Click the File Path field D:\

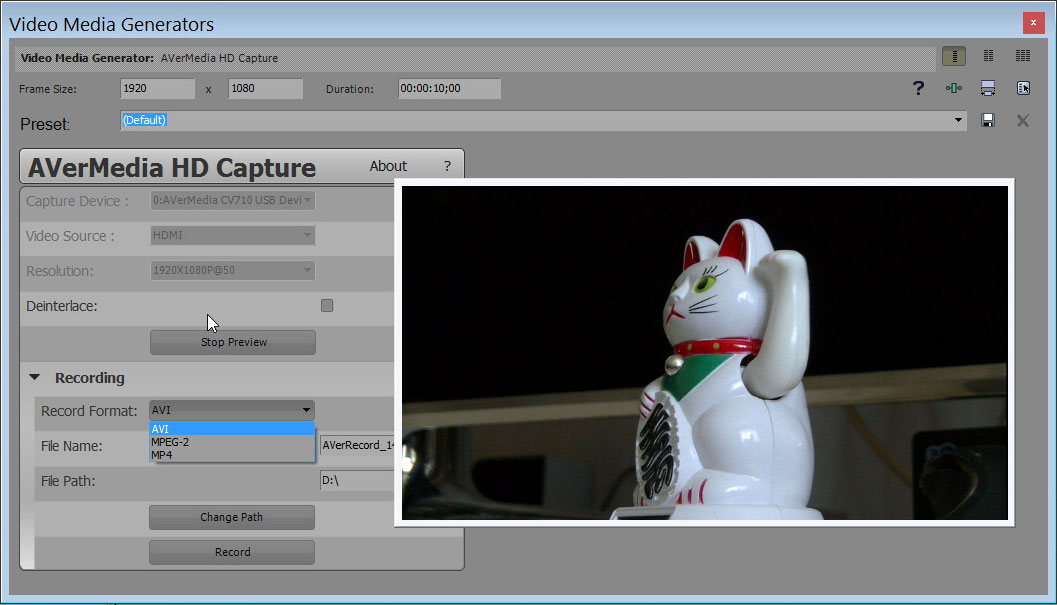pos(357,480)
